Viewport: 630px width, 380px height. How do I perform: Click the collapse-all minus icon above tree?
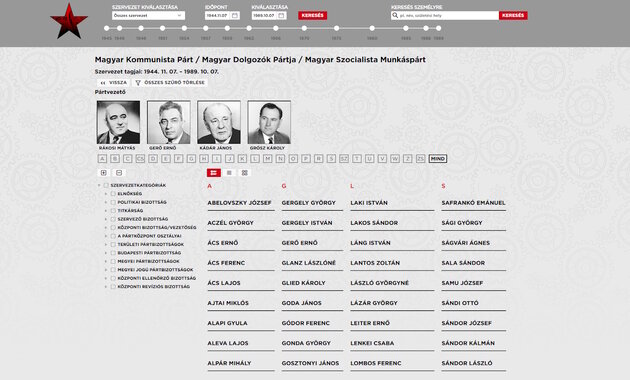(119, 173)
